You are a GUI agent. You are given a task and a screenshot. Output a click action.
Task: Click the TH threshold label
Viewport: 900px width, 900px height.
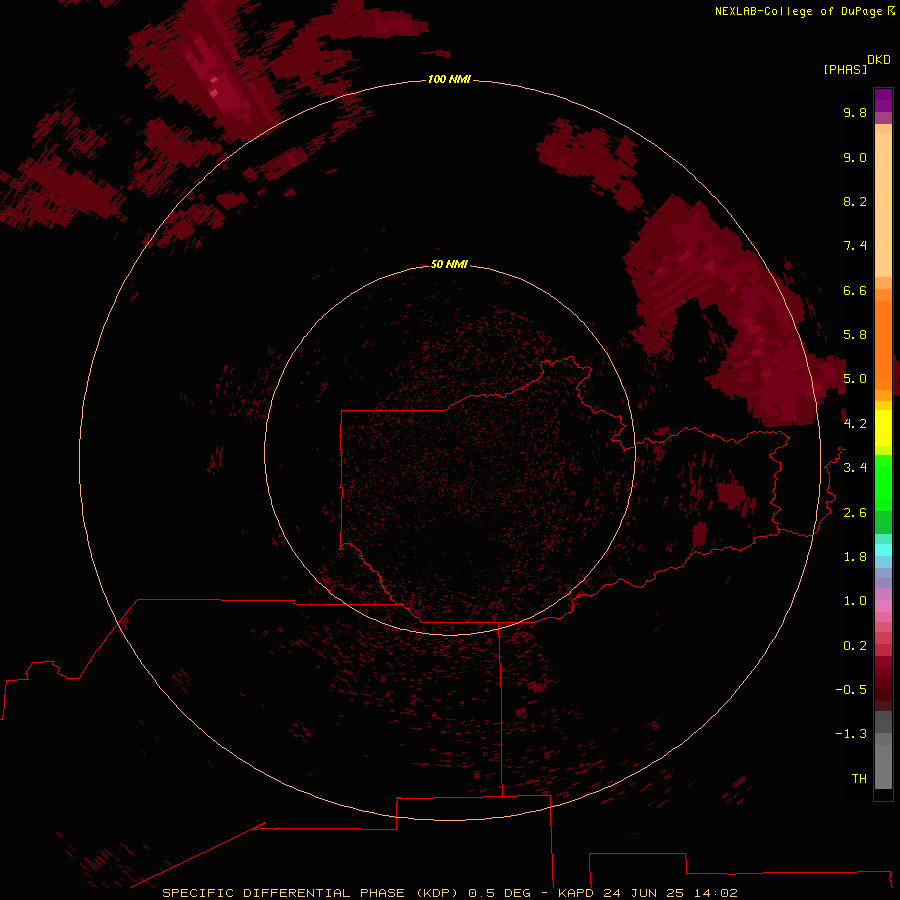[x=859, y=779]
